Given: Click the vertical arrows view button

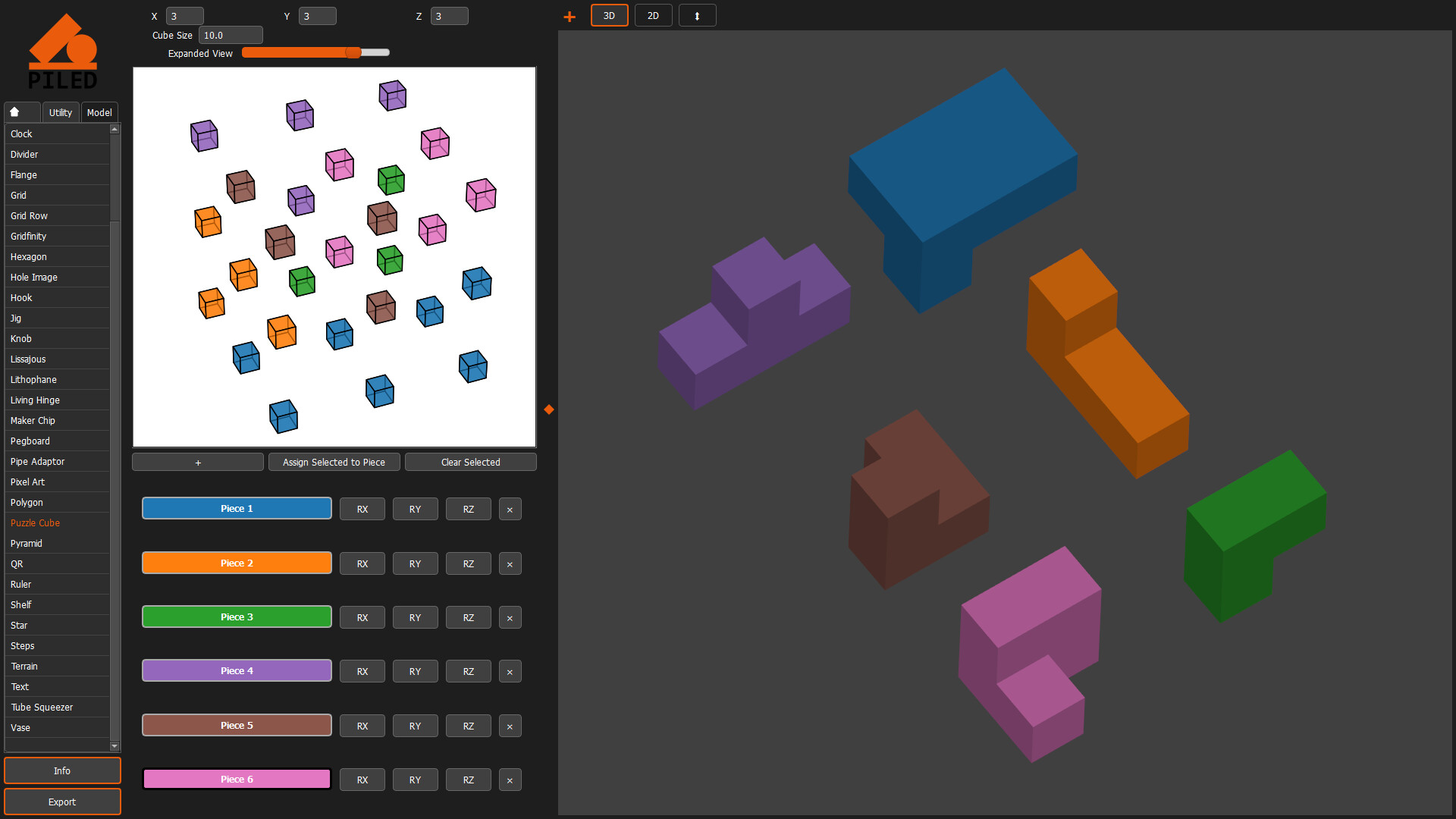Looking at the screenshot, I should [x=697, y=16].
